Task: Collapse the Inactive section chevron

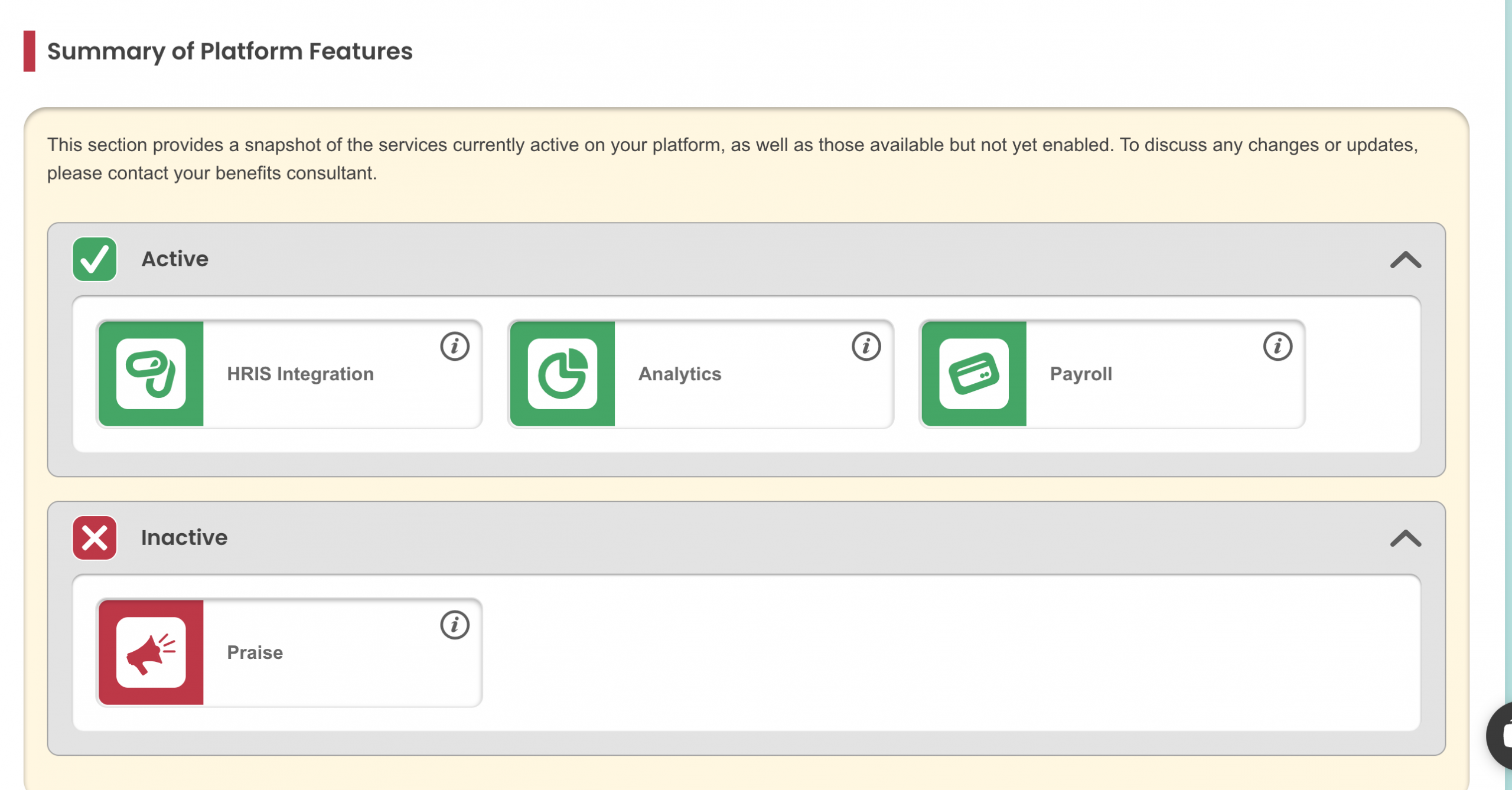Action: pyautogui.click(x=1405, y=538)
